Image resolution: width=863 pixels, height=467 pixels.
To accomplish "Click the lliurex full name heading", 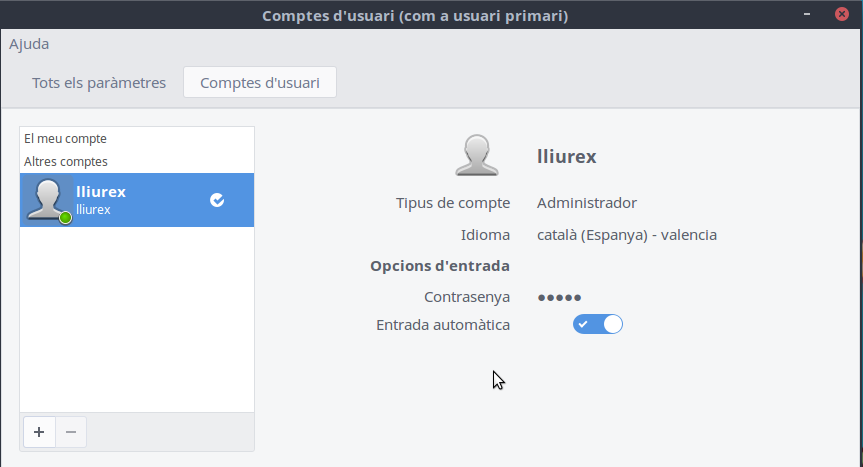I will (566, 156).
